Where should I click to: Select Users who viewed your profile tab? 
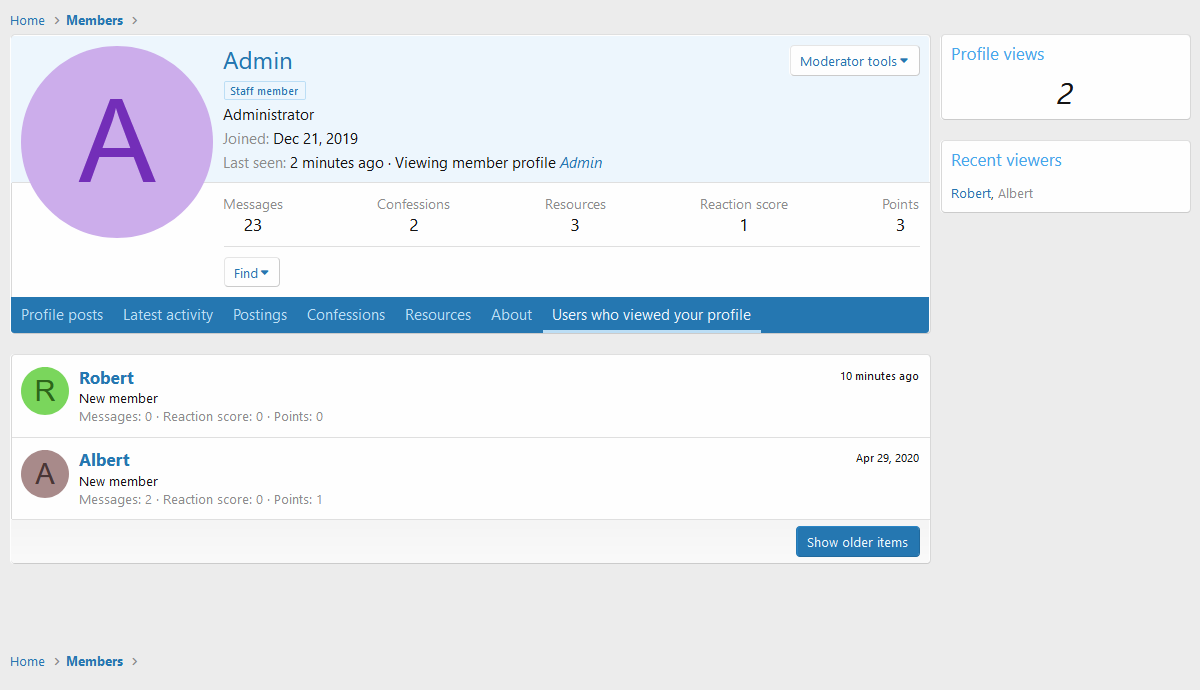(651, 315)
